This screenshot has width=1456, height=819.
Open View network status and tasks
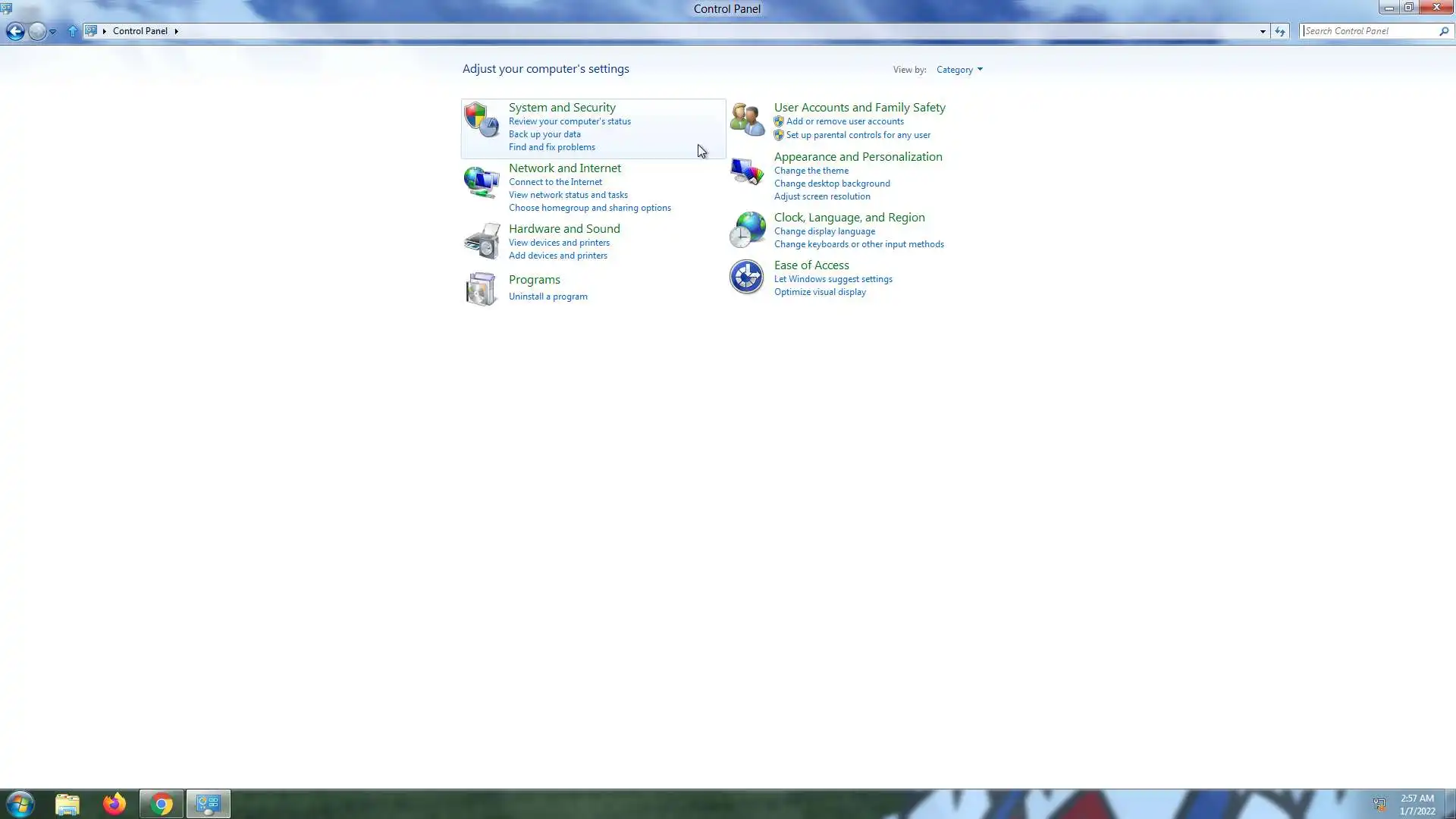click(568, 195)
